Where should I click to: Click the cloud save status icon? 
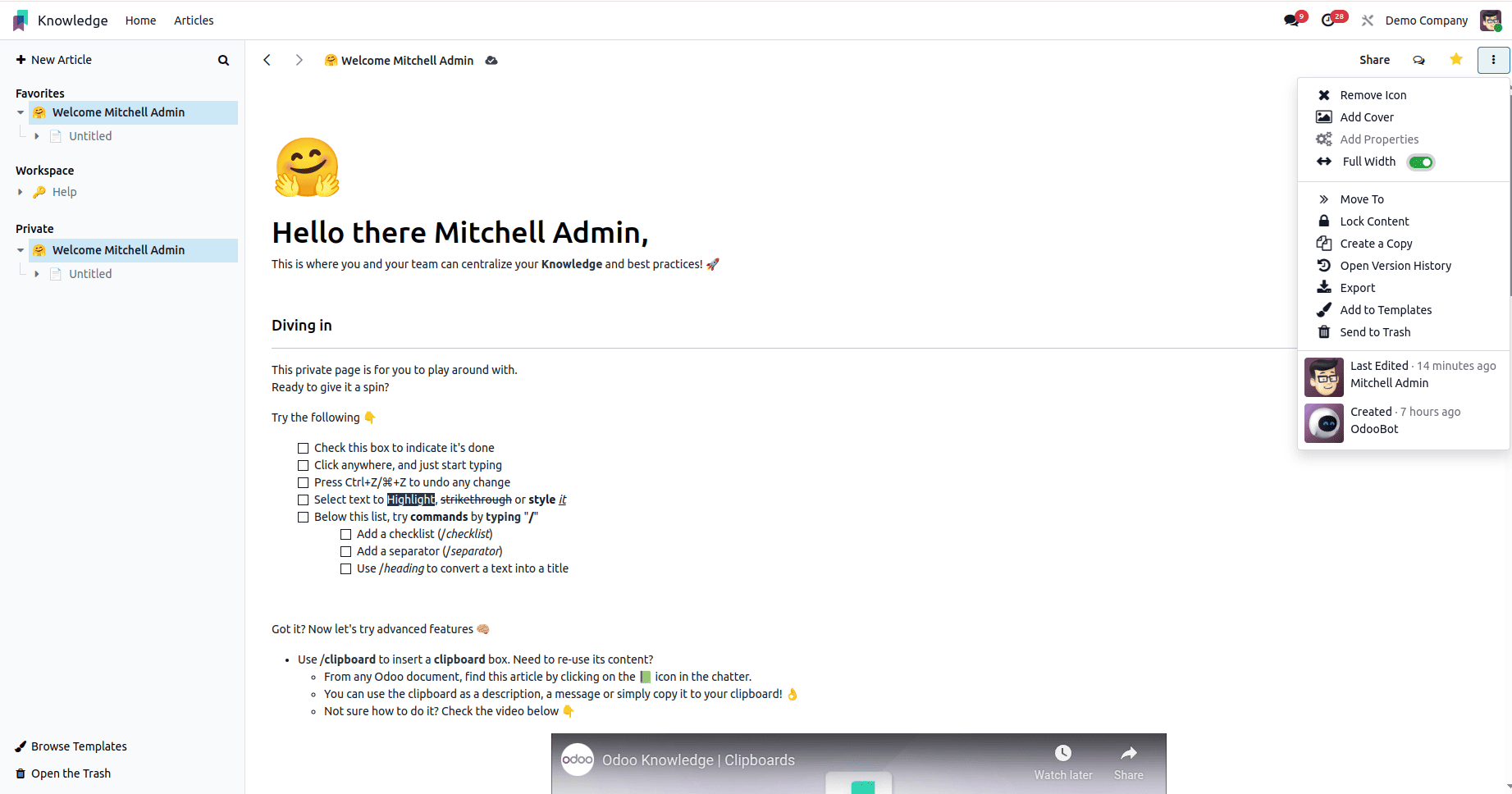(491, 61)
